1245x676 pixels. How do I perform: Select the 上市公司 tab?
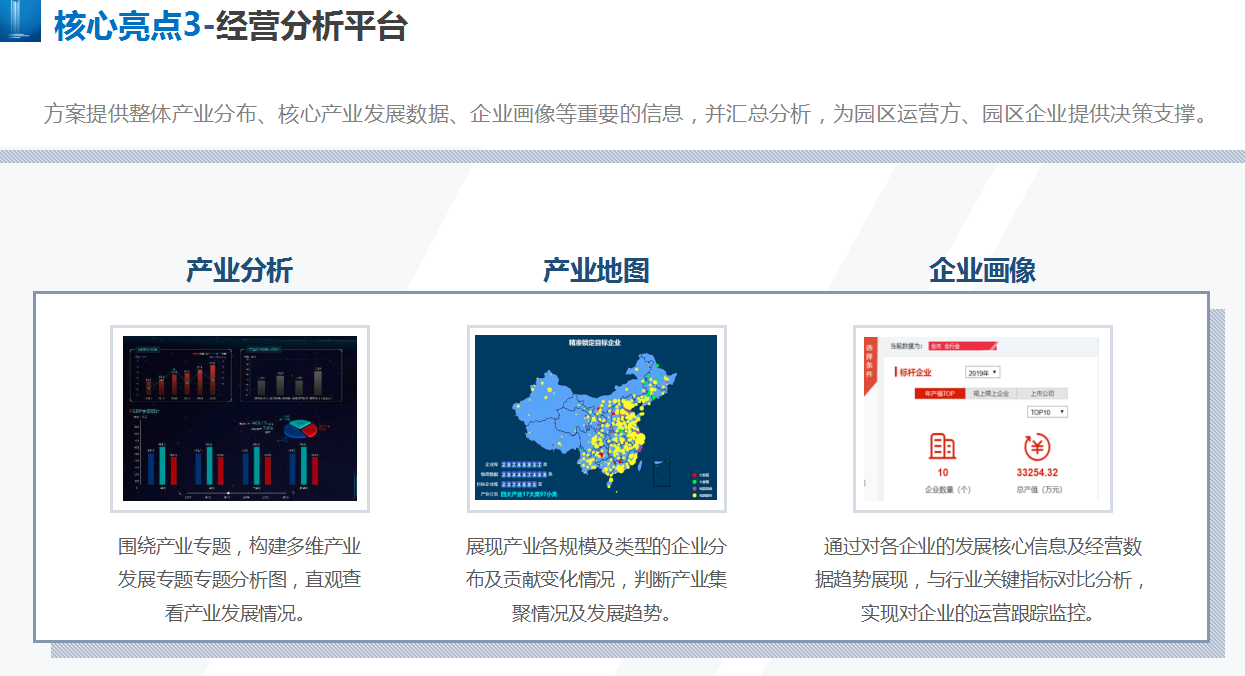click(x=1042, y=393)
